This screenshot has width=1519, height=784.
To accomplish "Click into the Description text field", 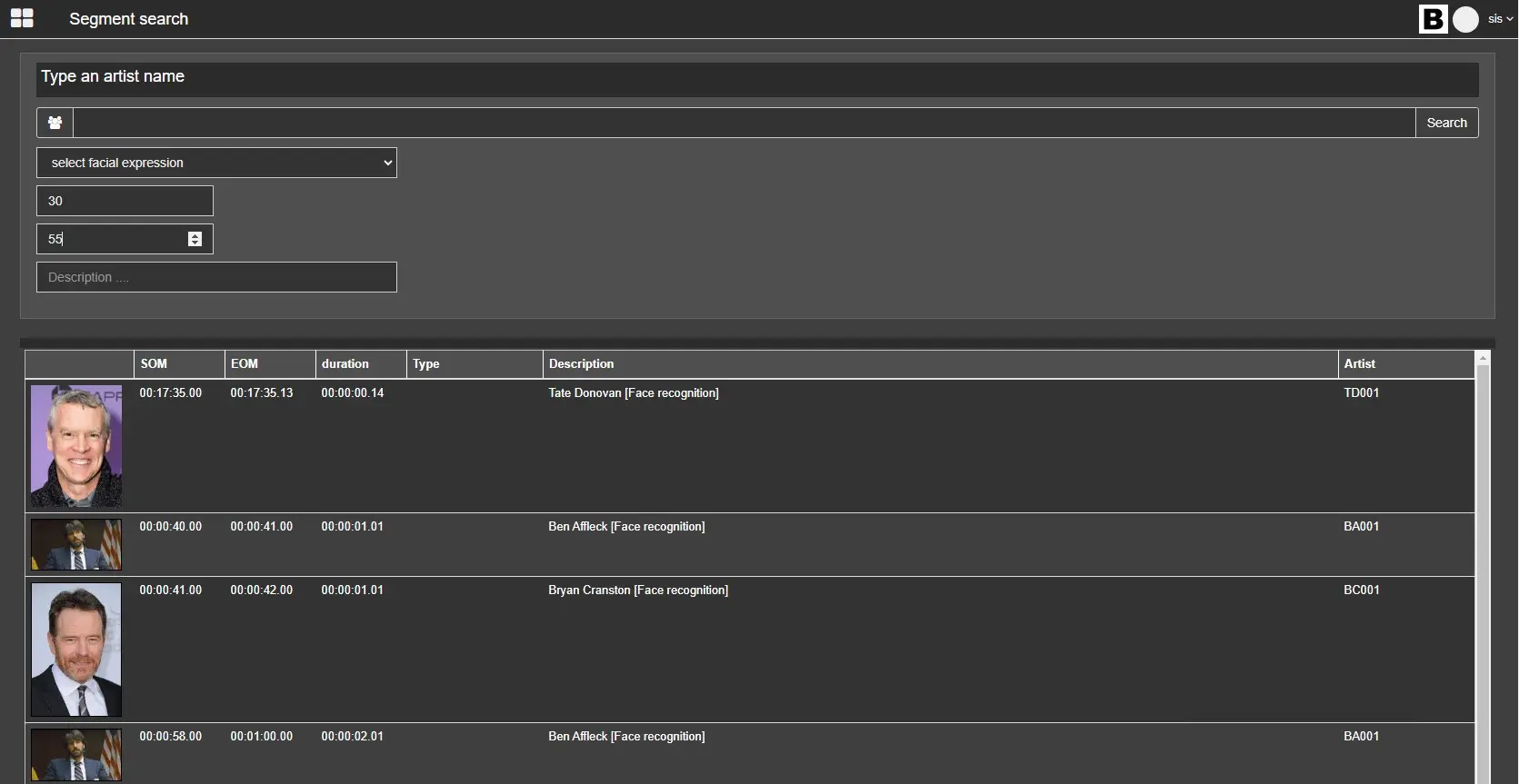I will pos(216,277).
